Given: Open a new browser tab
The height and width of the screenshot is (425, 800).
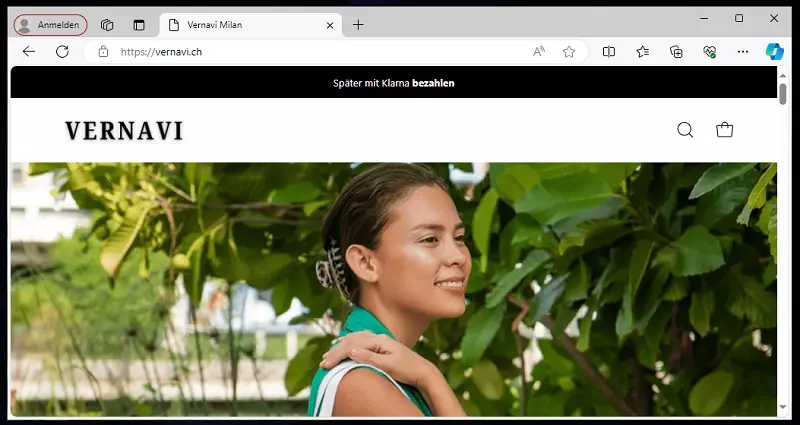Looking at the screenshot, I should [x=358, y=25].
